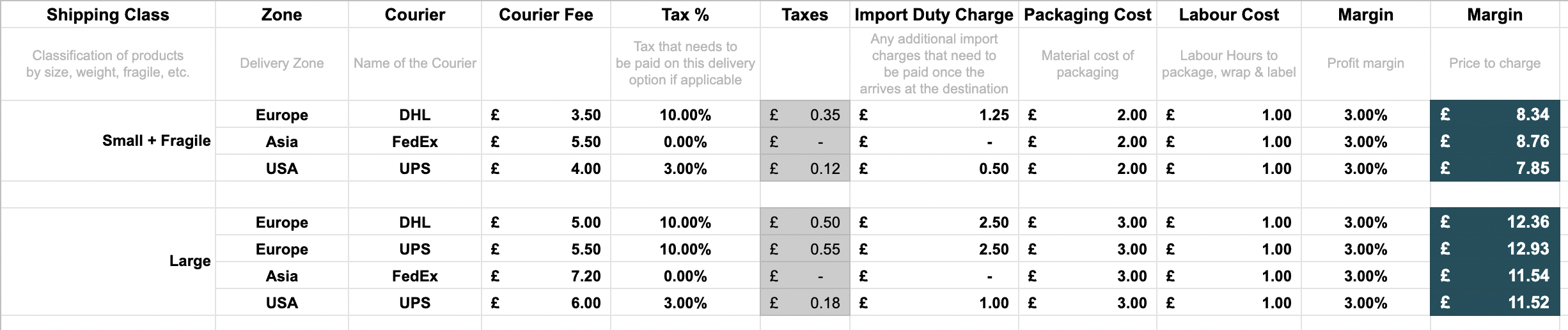This screenshot has width=1568, height=330.
Task: Select the grey £0.35 taxes cell
Action: tap(804, 115)
